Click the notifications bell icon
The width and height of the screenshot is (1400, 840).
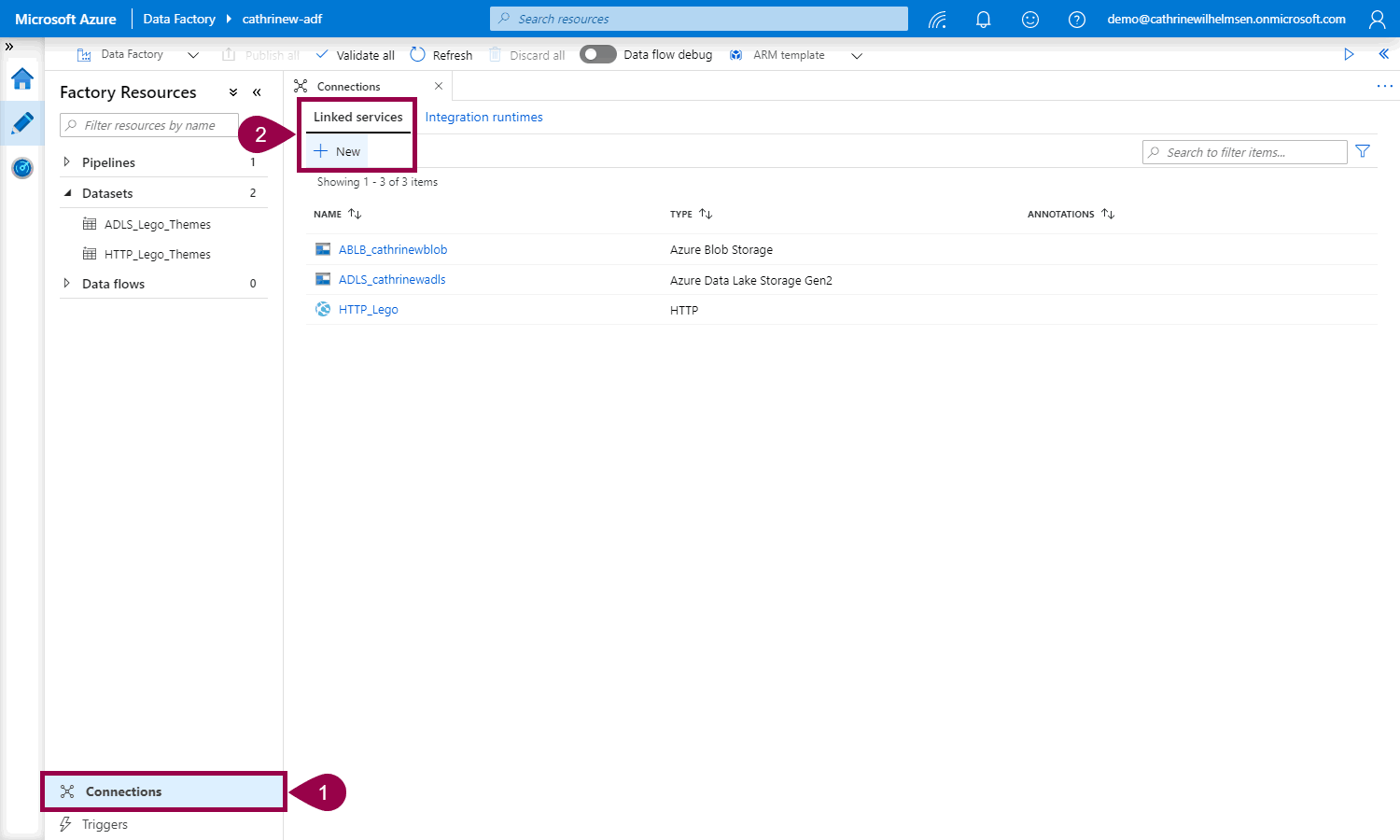pos(983,20)
